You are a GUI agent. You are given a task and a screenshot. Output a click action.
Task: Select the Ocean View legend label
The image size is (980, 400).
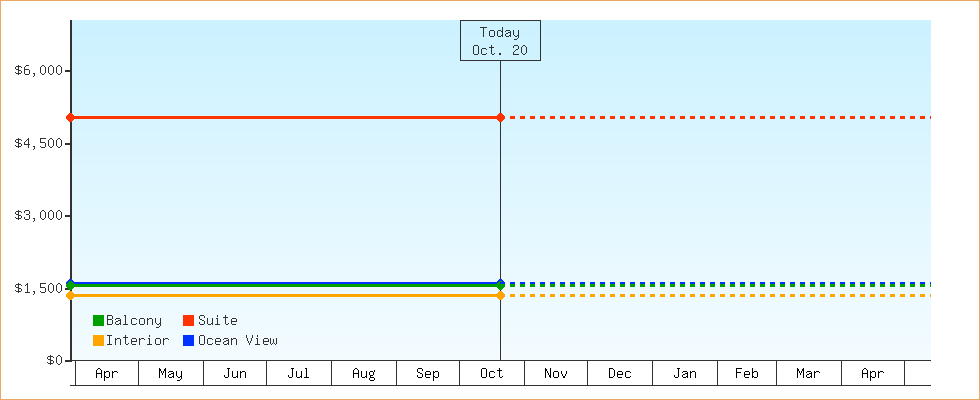[x=237, y=341]
